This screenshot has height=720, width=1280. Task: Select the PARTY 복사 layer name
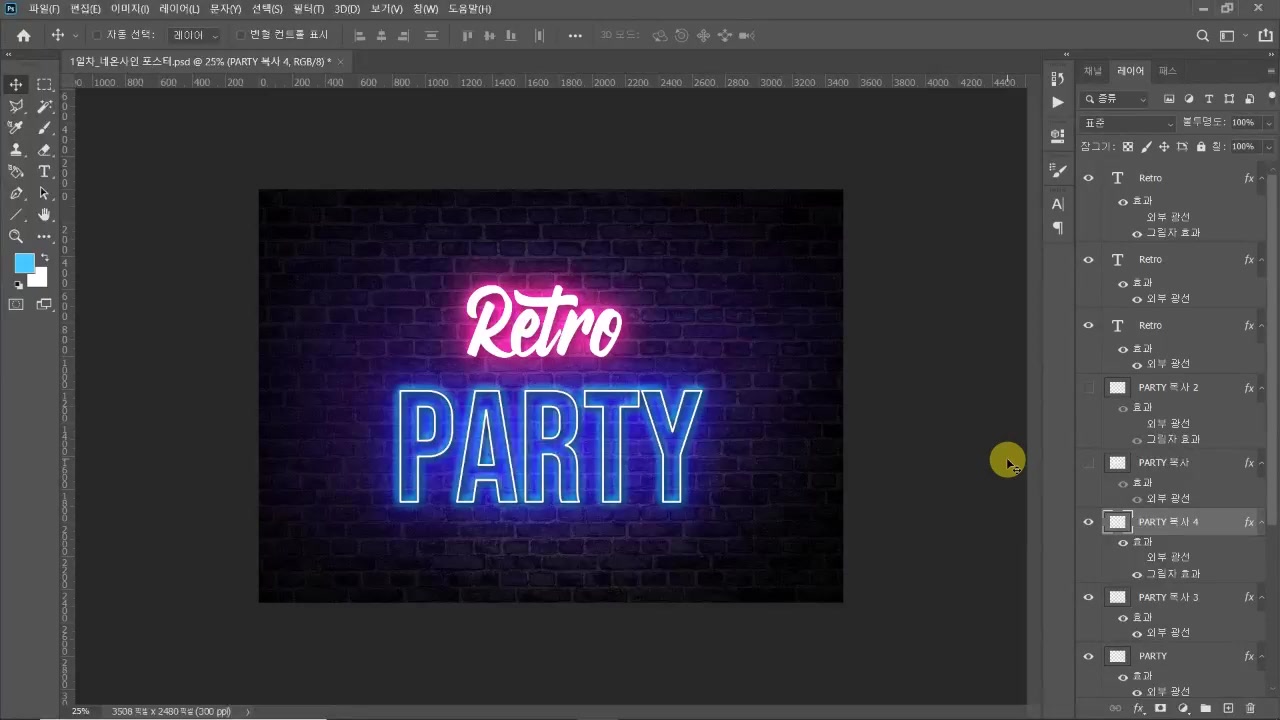pyautogui.click(x=1163, y=463)
